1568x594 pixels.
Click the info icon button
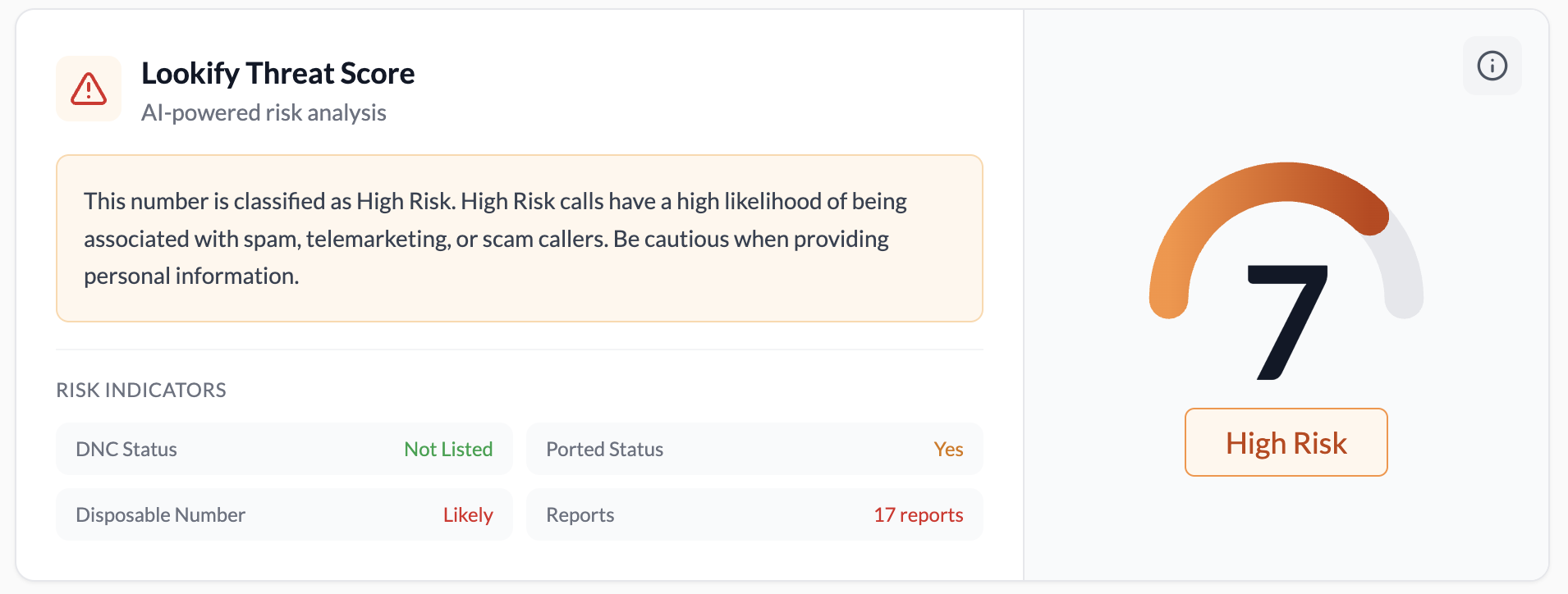(1492, 66)
